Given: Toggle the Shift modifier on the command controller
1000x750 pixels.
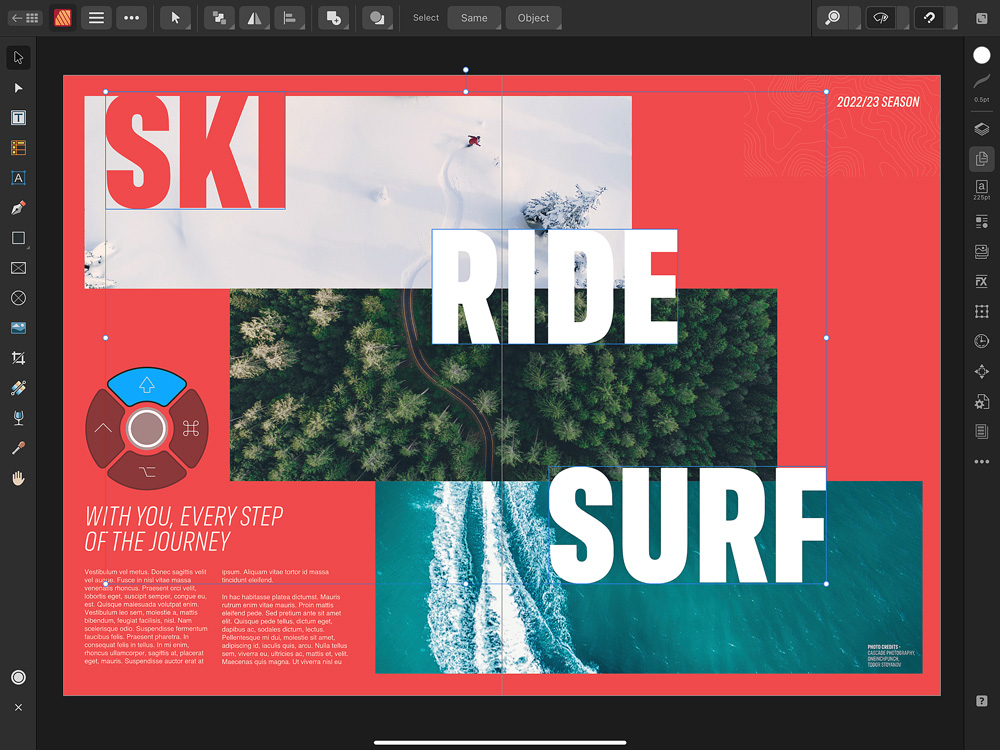Looking at the screenshot, I should pyautogui.click(x=147, y=384).
